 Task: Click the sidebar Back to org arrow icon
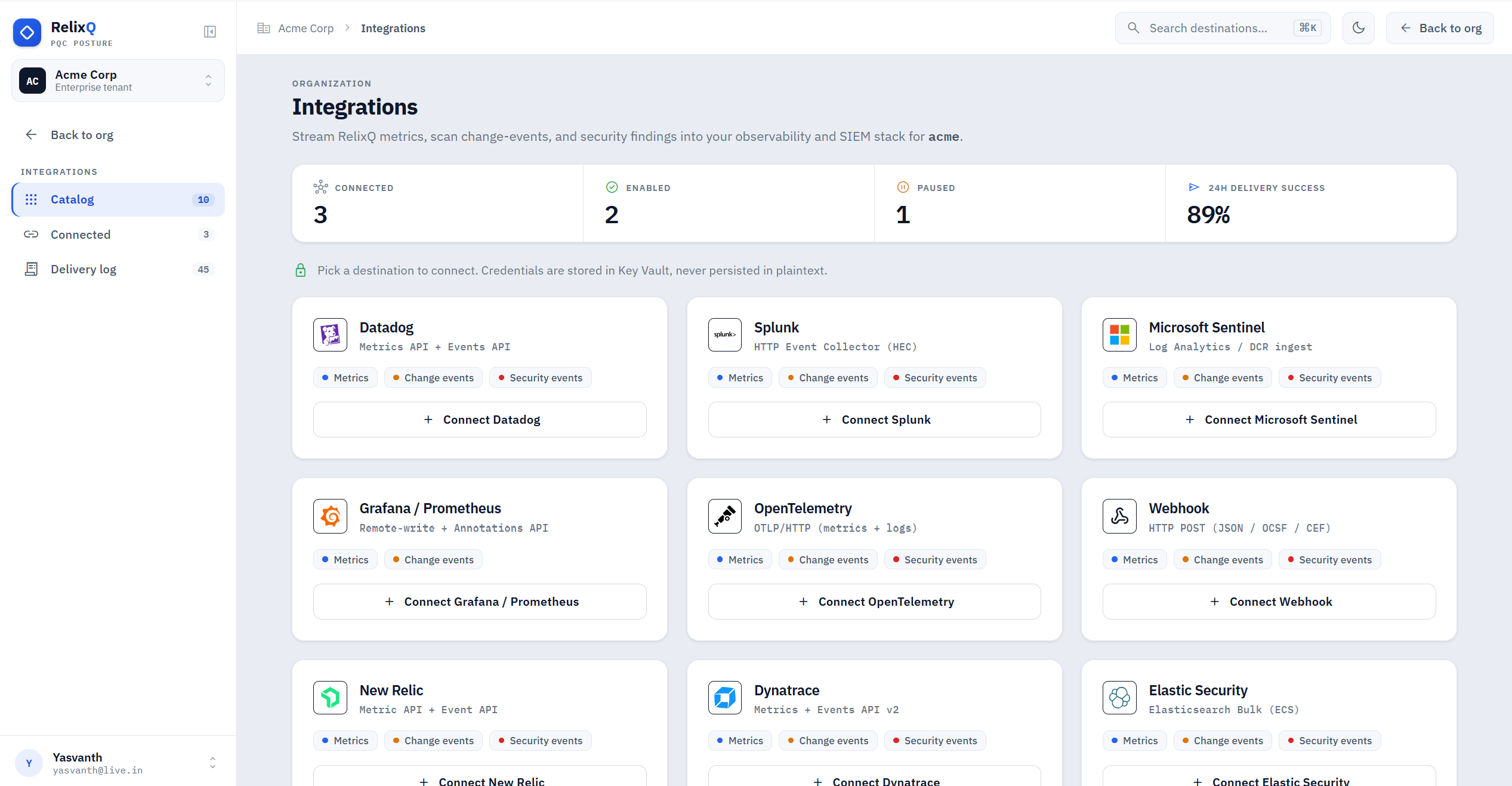(31, 135)
